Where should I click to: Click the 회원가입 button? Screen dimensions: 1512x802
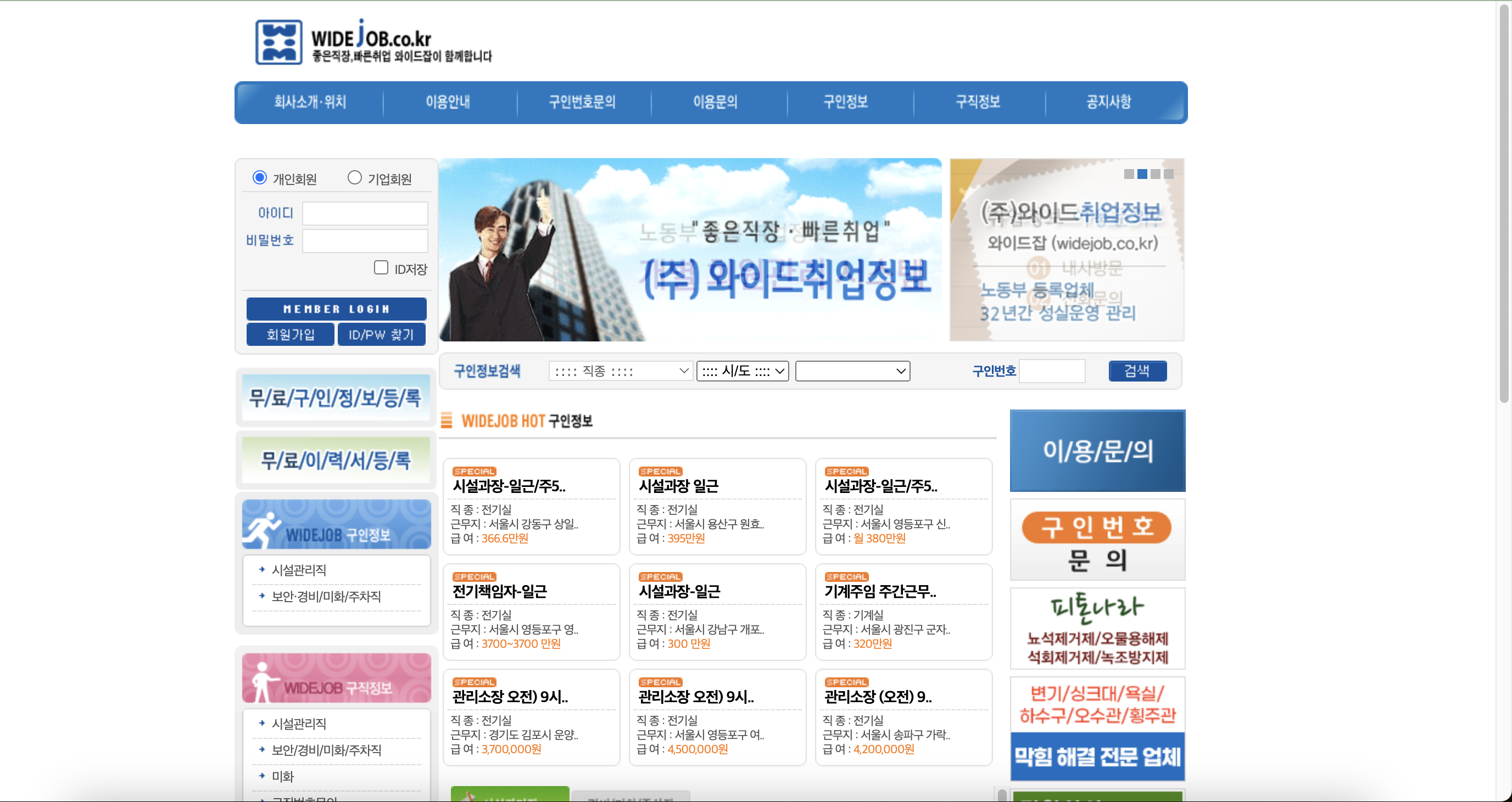coord(291,334)
